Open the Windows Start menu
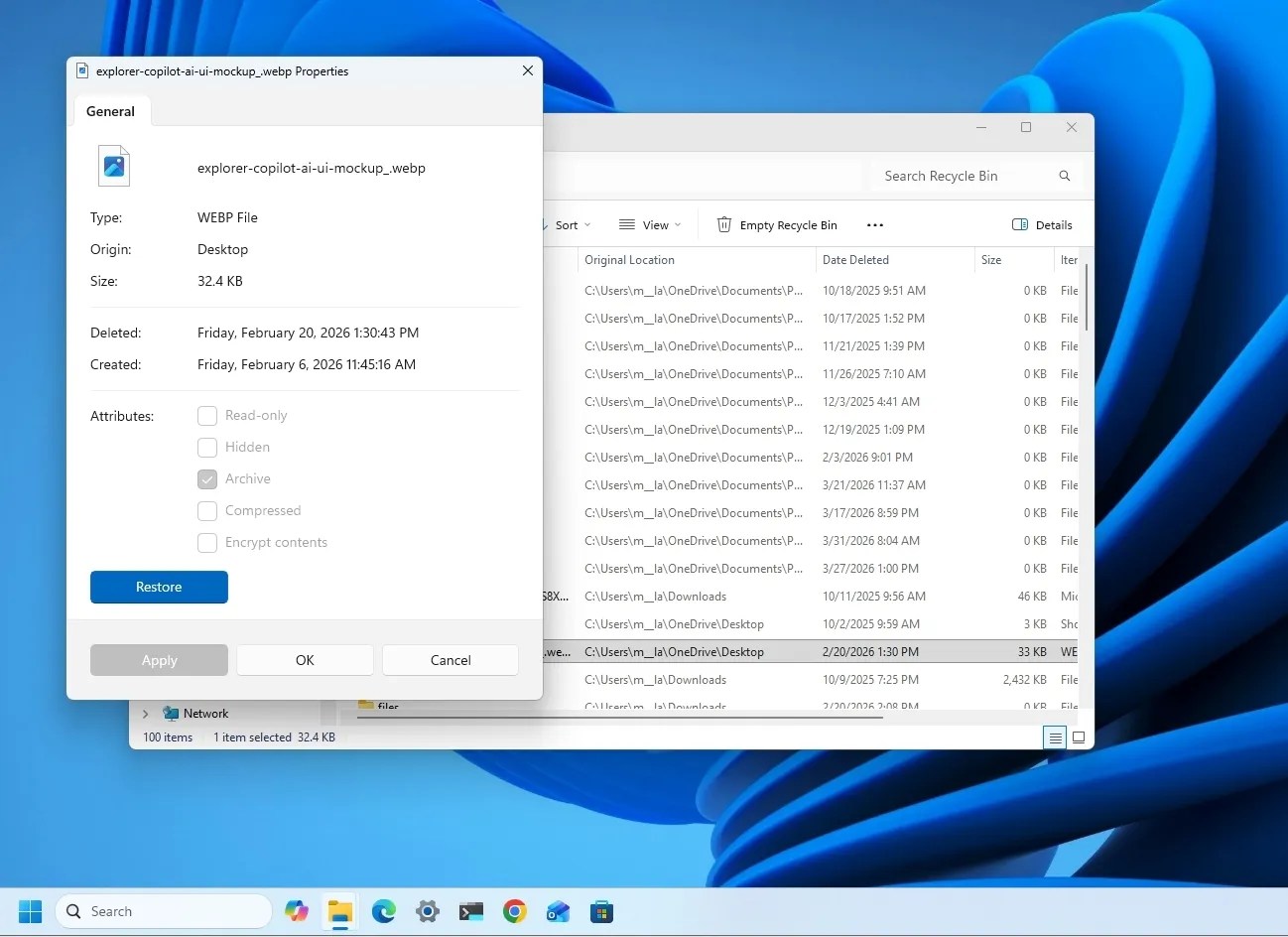 pos(31,911)
